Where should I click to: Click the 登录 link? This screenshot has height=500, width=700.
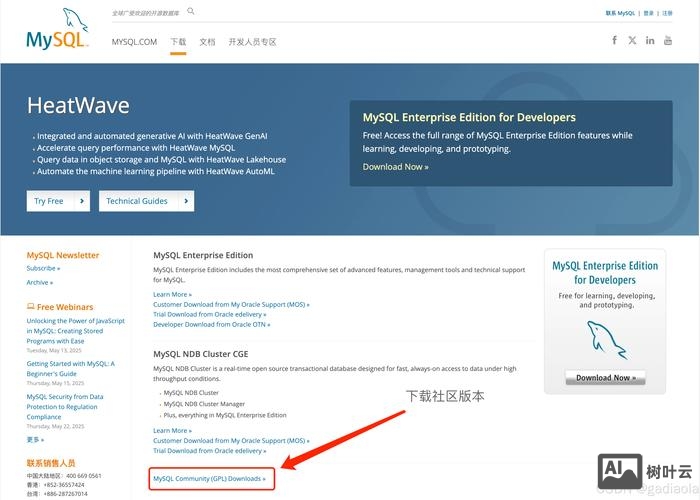(x=649, y=13)
